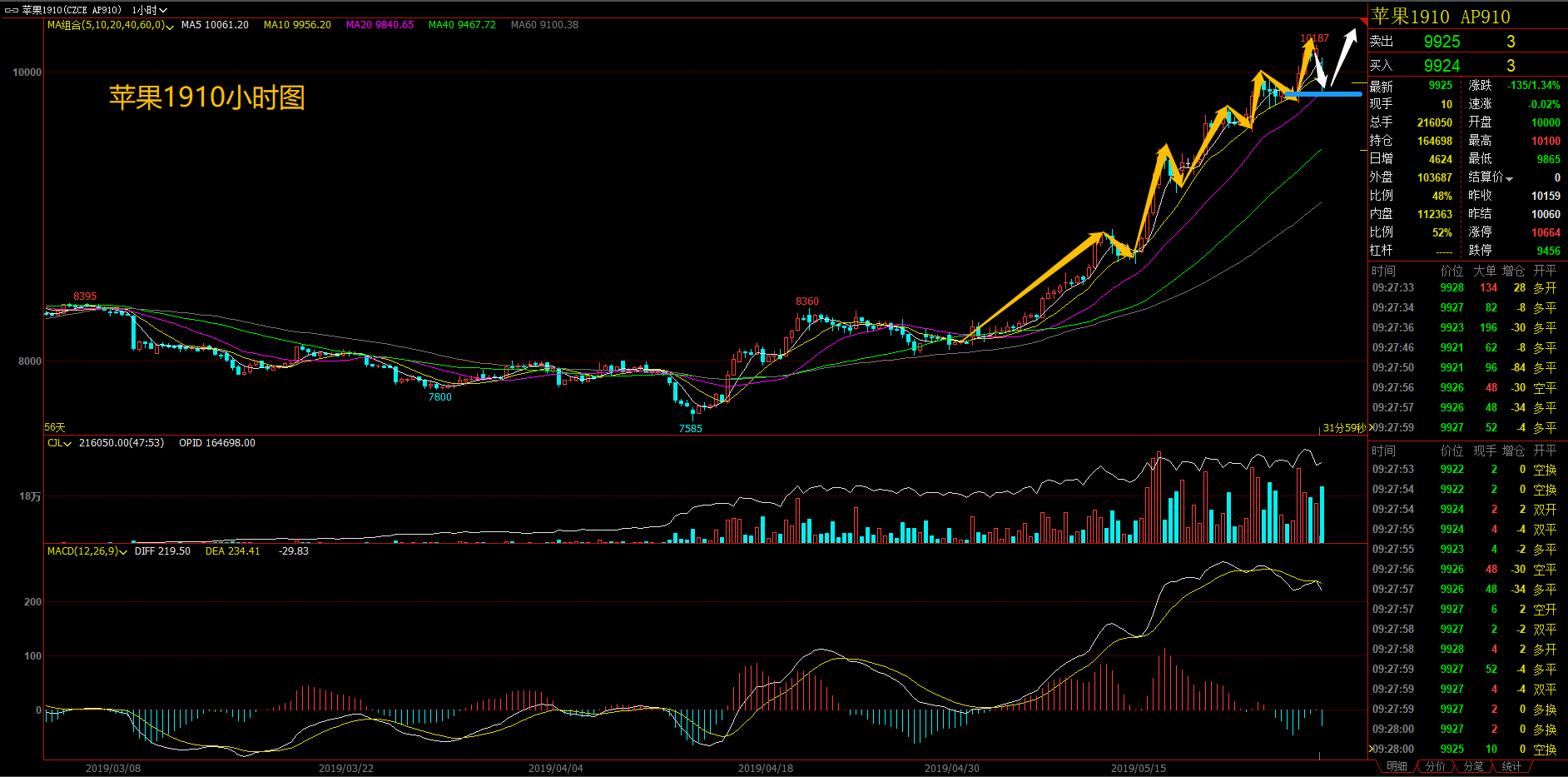Open the CJL volume indicator dropdown

pos(68,444)
